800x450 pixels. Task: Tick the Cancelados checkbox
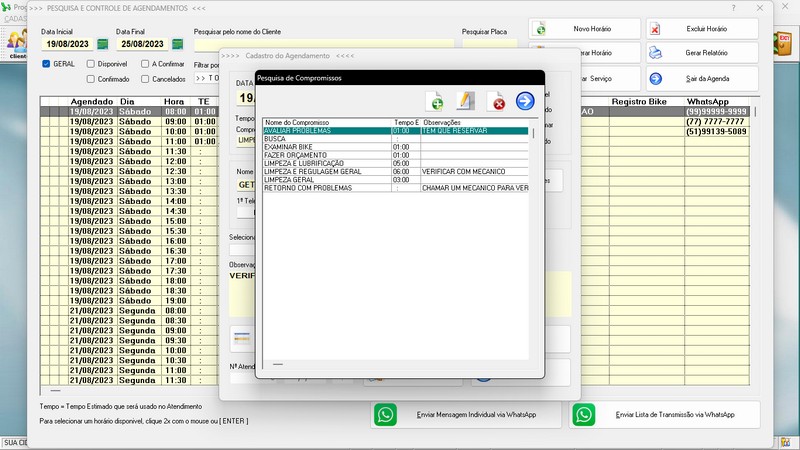pyautogui.click(x=145, y=78)
